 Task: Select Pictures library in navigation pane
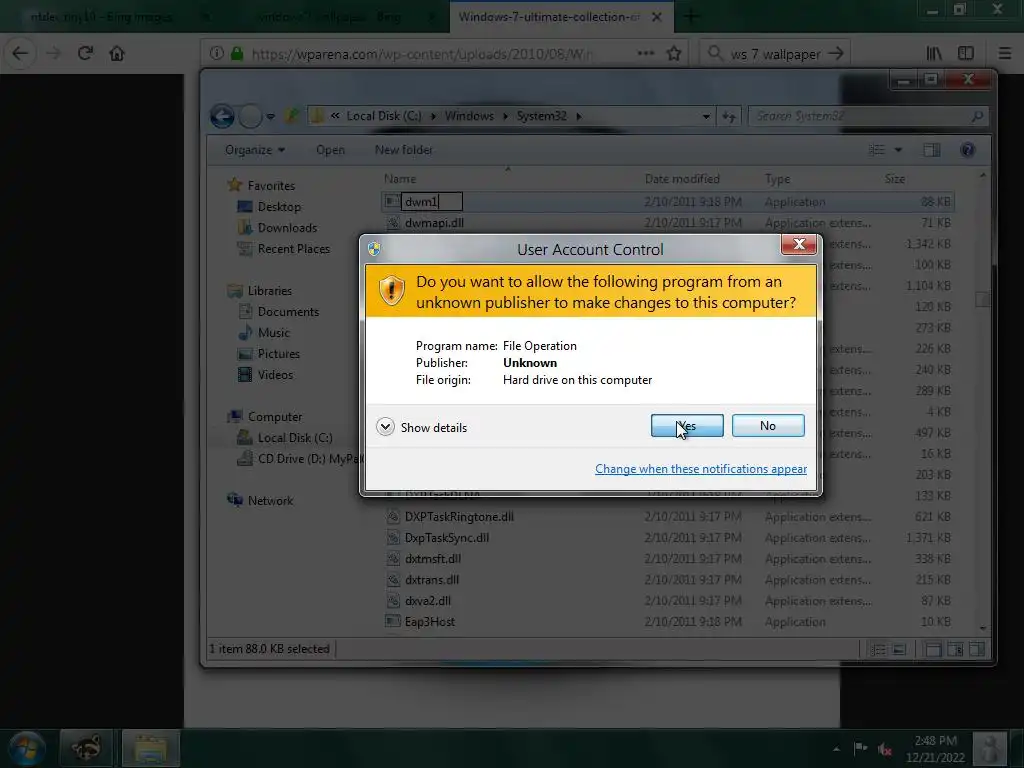[x=278, y=354]
